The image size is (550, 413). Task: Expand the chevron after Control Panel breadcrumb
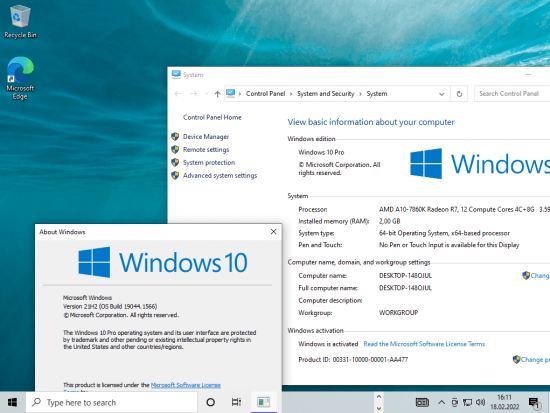click(291, 94)
